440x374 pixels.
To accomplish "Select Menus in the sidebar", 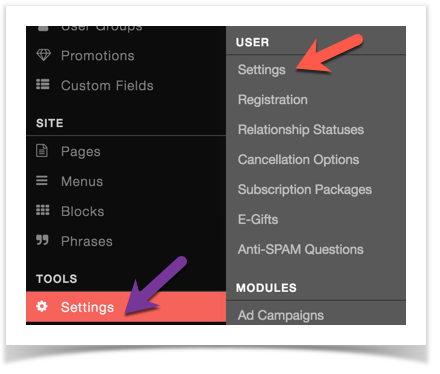I will (x=82, y=181).
